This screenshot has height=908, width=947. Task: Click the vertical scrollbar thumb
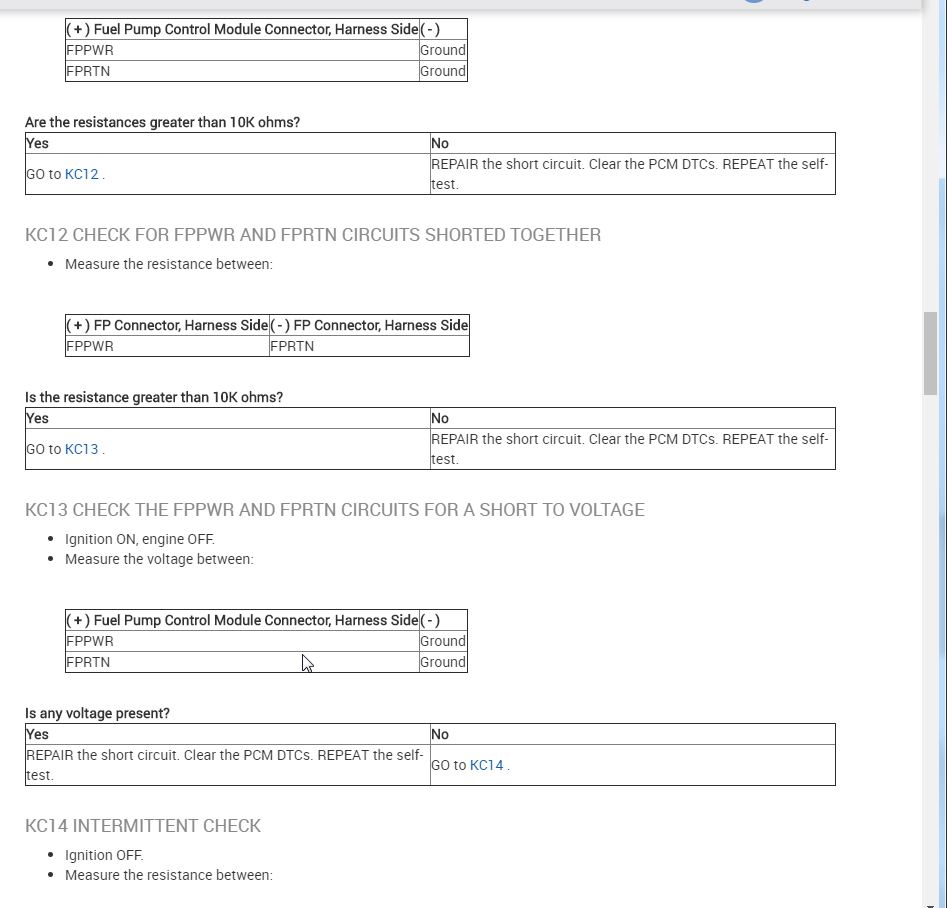pos(930,352)
